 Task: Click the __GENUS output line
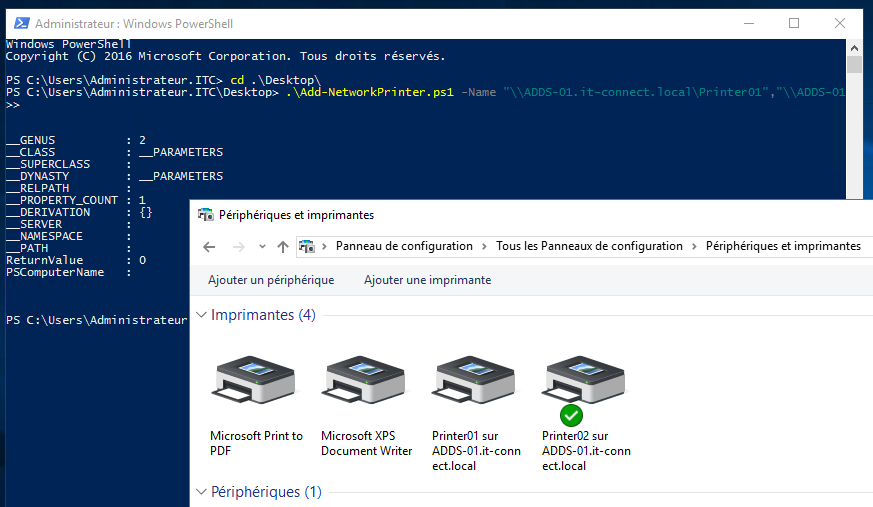point(76,140)
